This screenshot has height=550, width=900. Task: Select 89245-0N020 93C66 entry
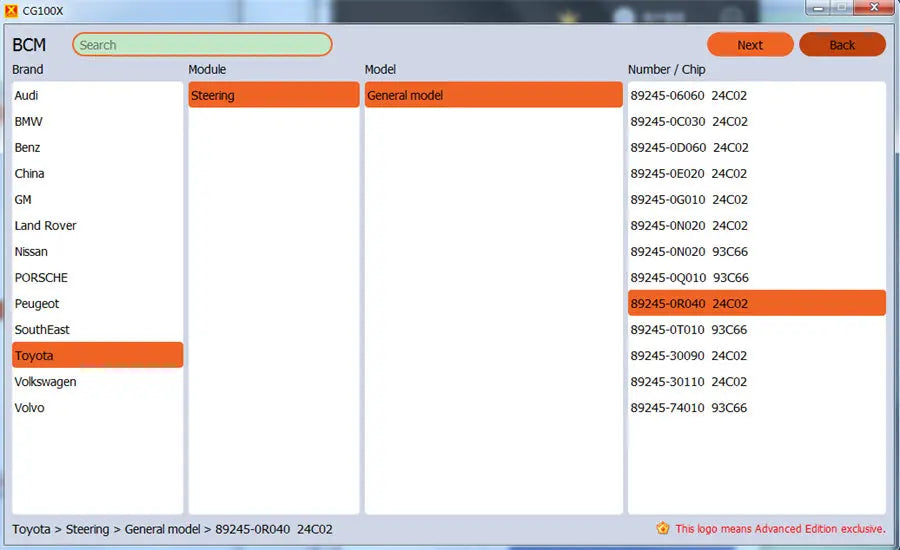pos(757,251)
